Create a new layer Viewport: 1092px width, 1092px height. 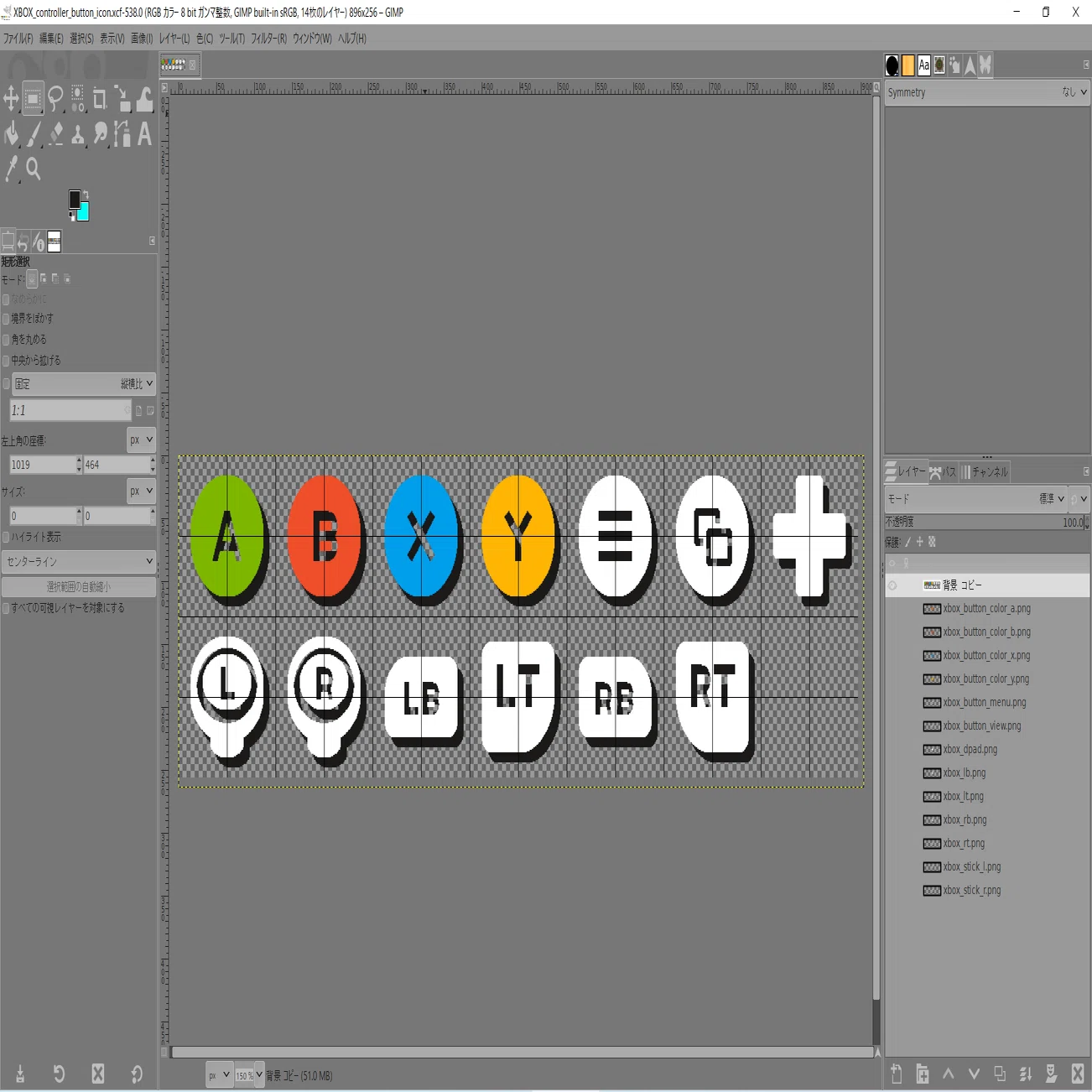click(896, 1074)
